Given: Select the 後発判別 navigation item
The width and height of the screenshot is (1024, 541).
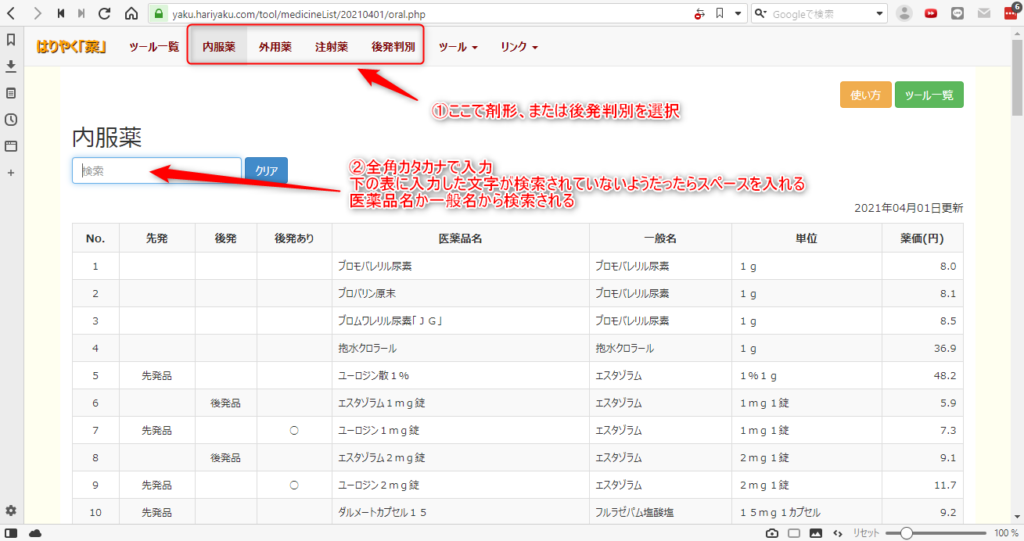Looking at the screenshot, I should [393, 47].
